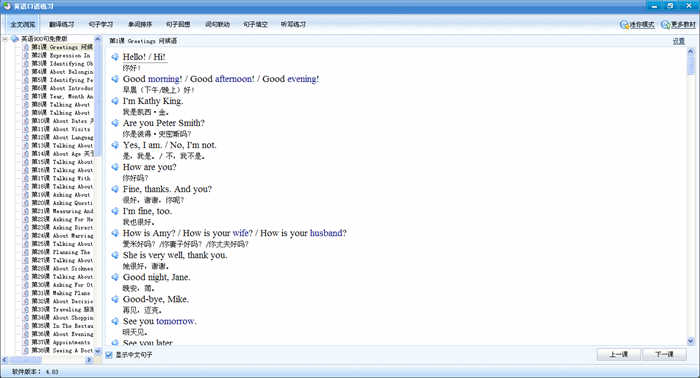Click the tree panel scroll-down arrow
Image resolution: width=700 pixels, height=378 pixels.
(x=98, y=351)
